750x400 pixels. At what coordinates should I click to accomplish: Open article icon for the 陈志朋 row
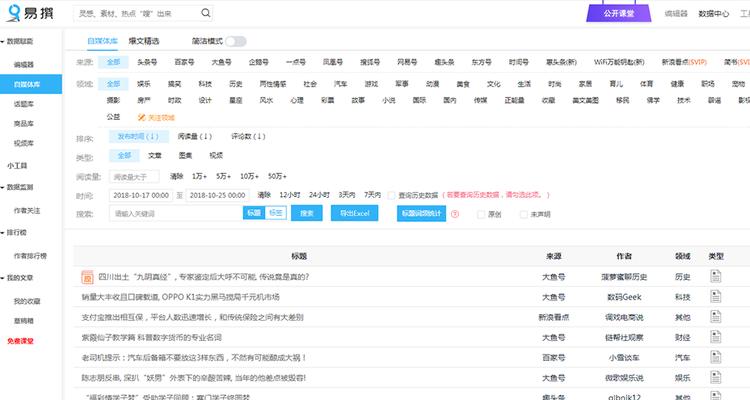coord(716,377)
